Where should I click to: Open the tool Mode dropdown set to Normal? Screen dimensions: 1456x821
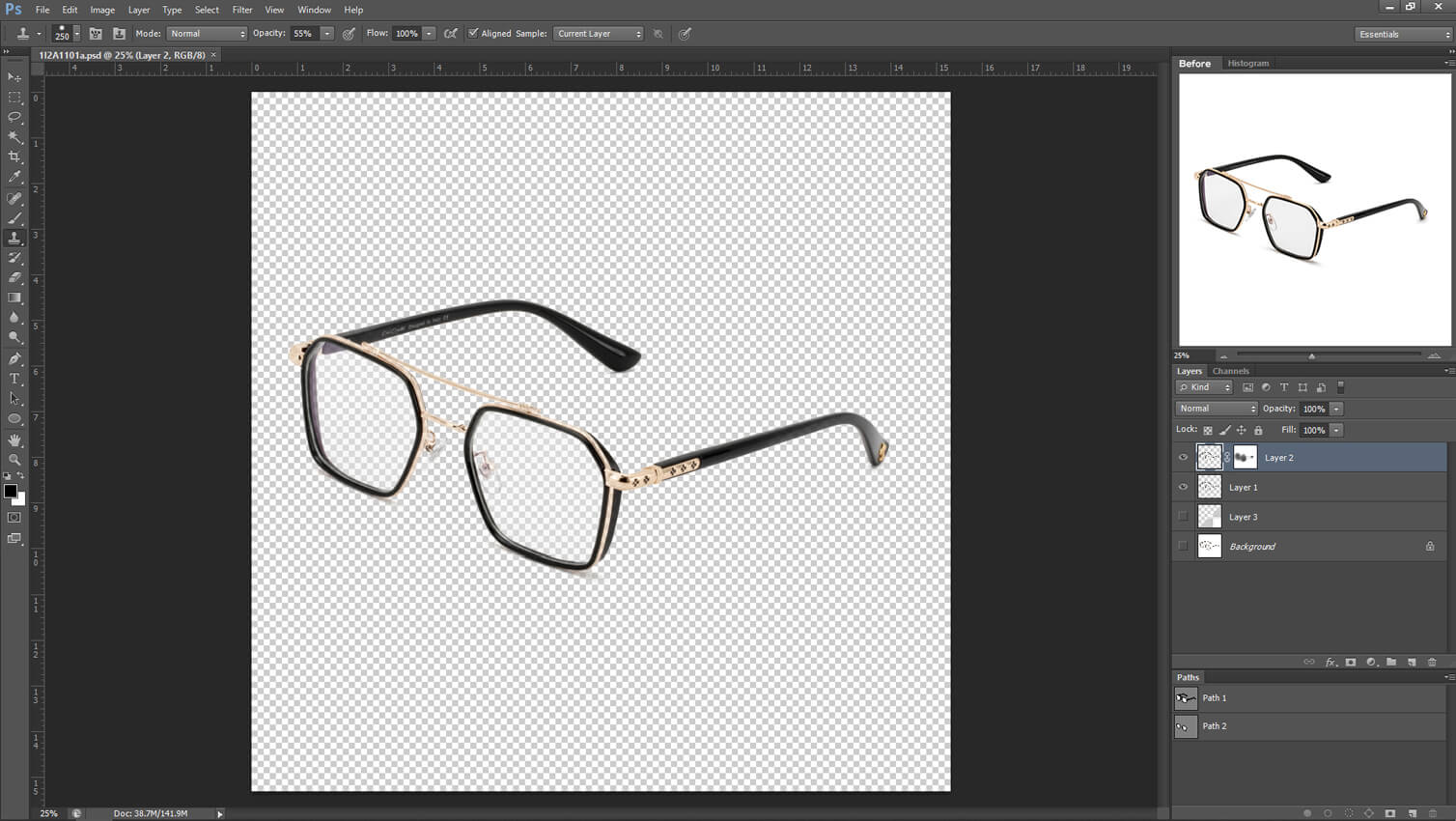[x=207, y=34]
